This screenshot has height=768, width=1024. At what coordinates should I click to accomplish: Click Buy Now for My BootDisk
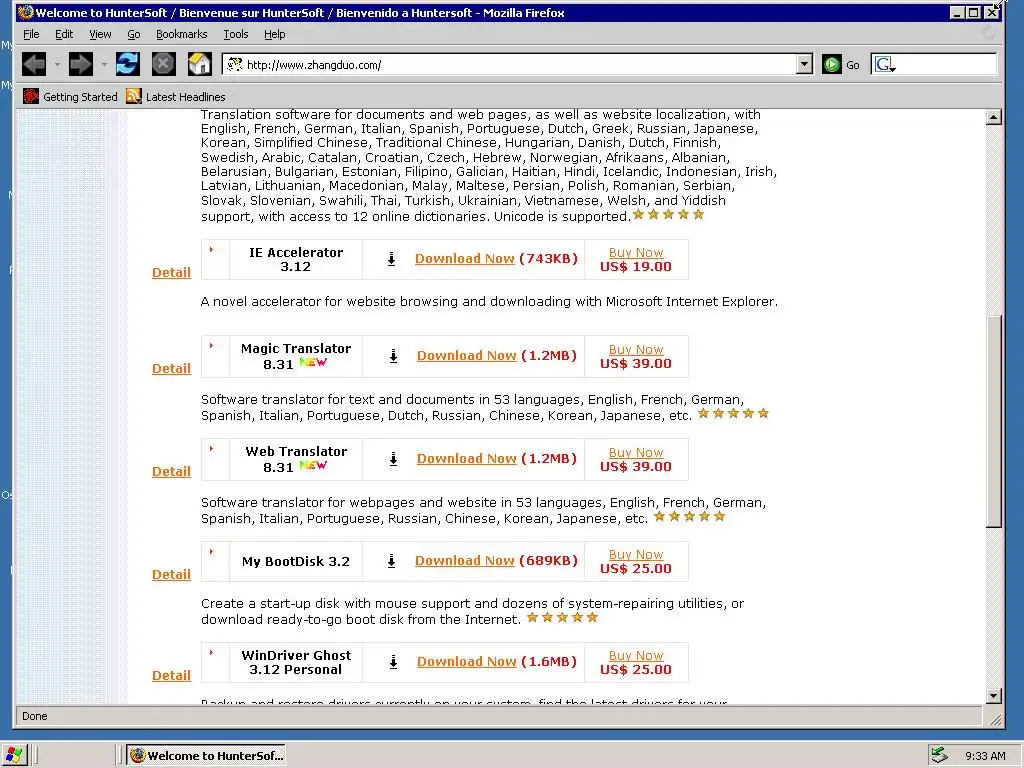pos(636,554)
